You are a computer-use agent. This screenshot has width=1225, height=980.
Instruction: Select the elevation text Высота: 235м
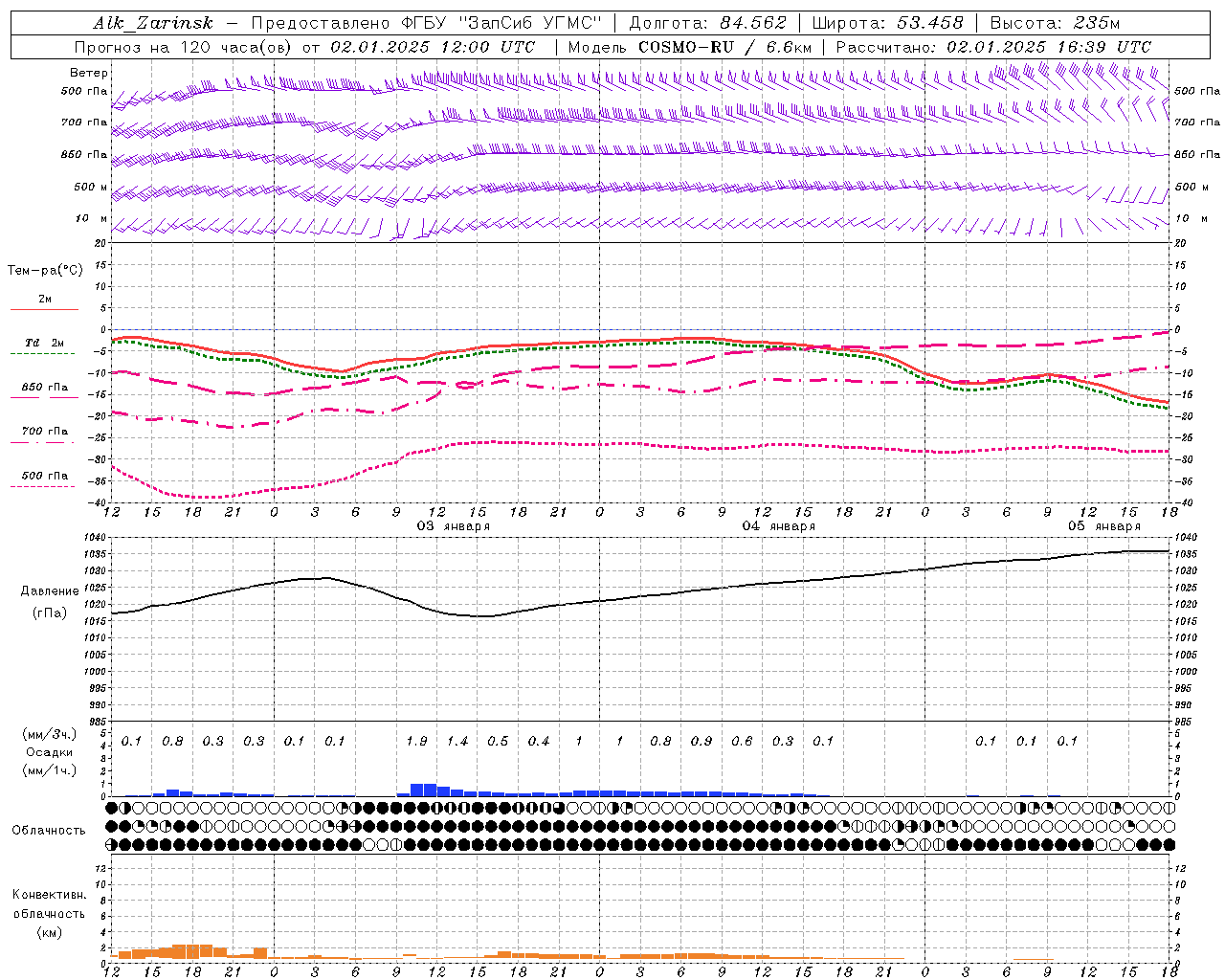coord(1055,23)
